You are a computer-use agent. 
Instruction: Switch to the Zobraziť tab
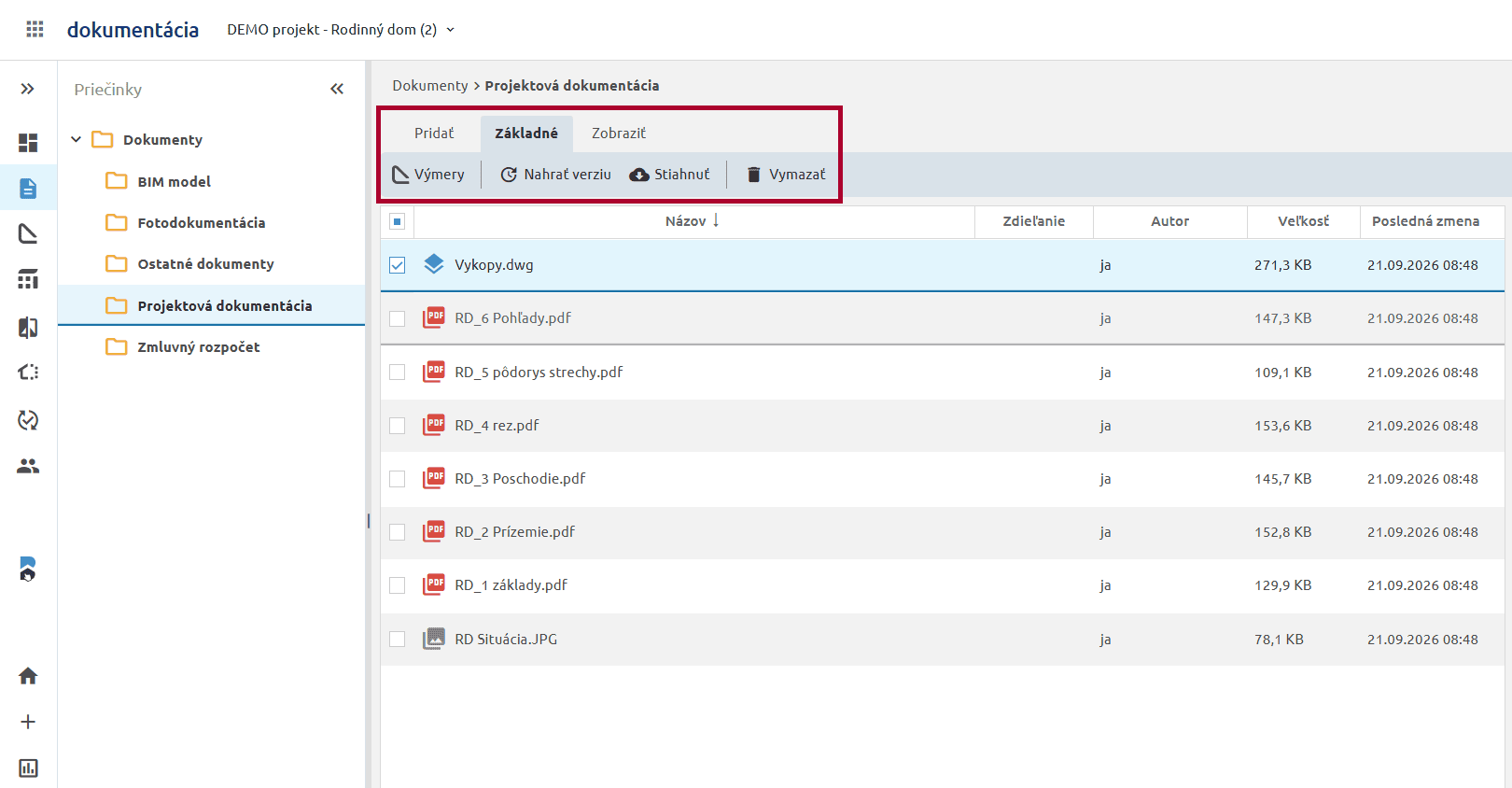[x=619, y=134]
